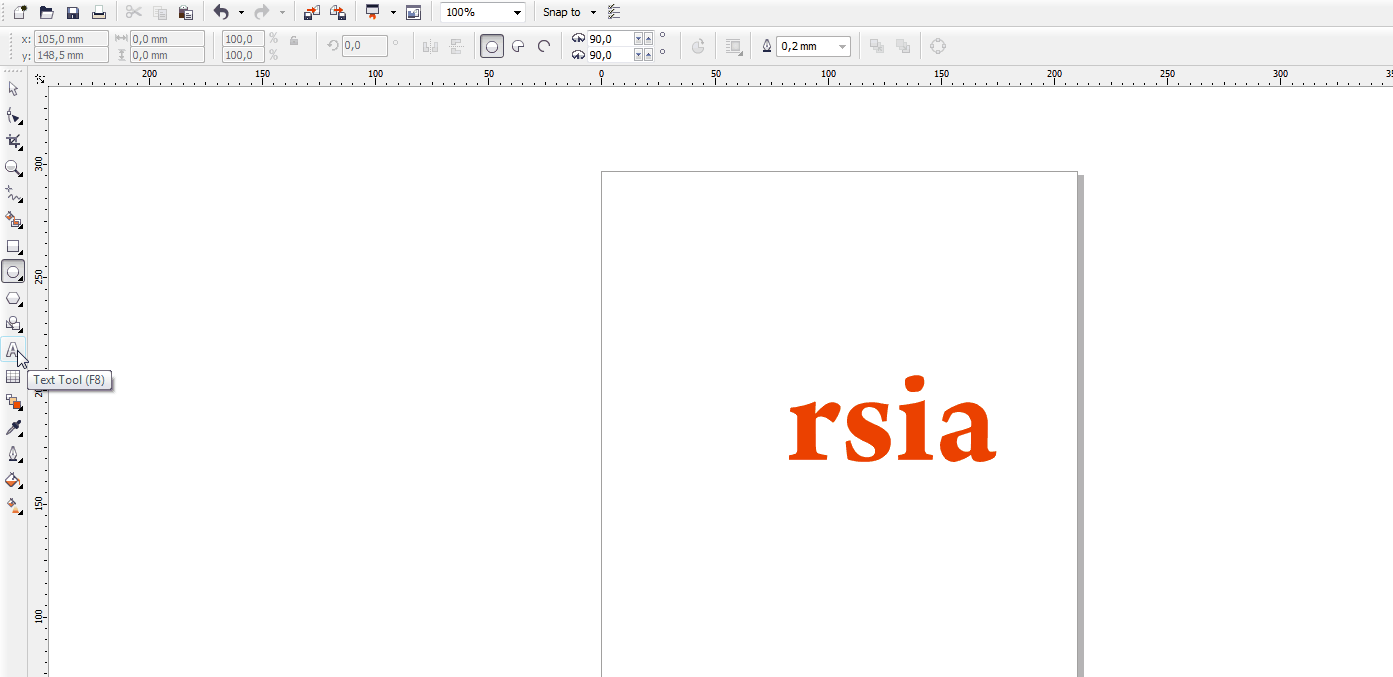Click the orange rsia text on page
Viewport: 1393px width, 677px height.
[892, 420]
